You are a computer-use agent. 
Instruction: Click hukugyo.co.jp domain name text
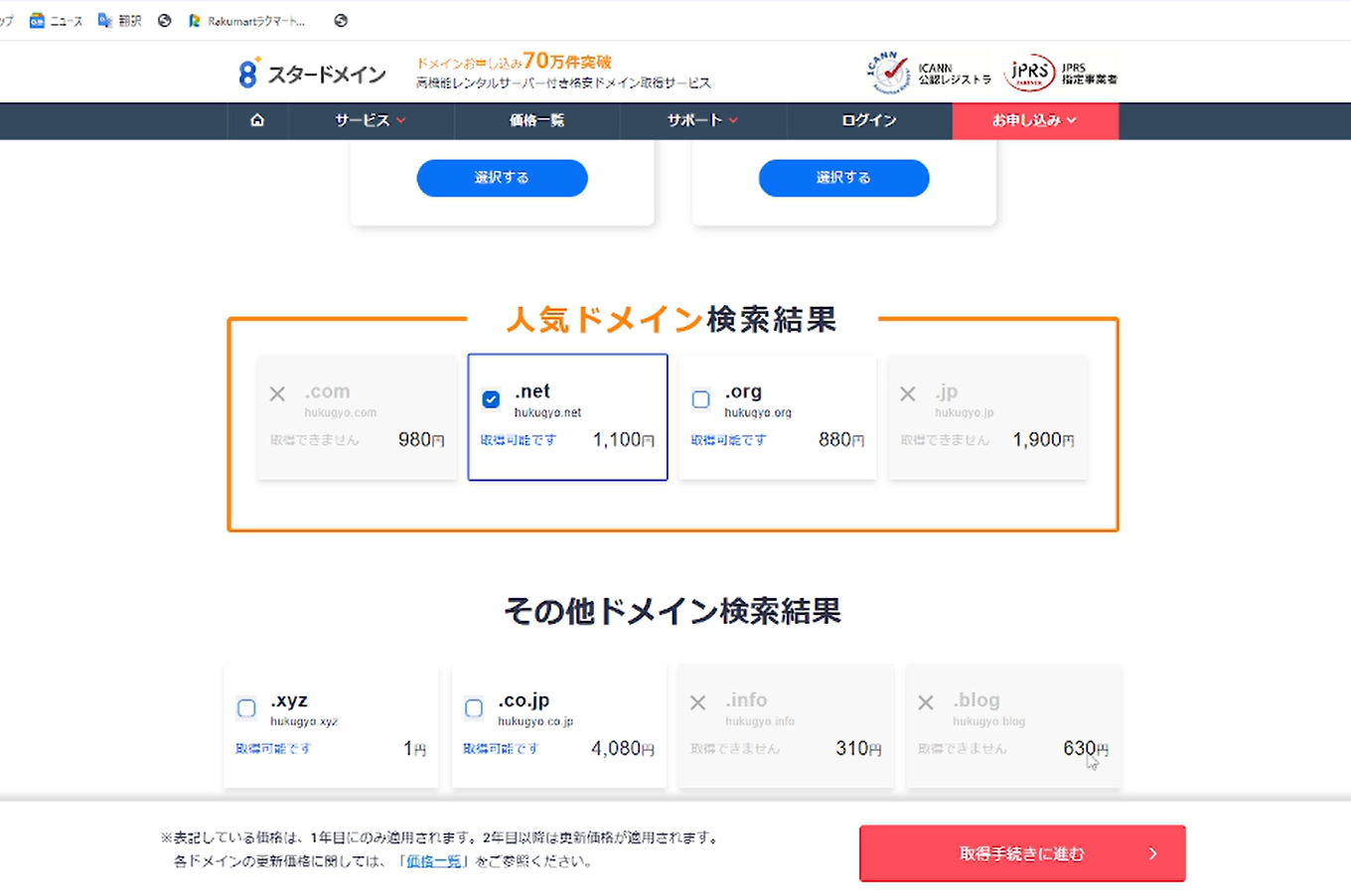535,721
